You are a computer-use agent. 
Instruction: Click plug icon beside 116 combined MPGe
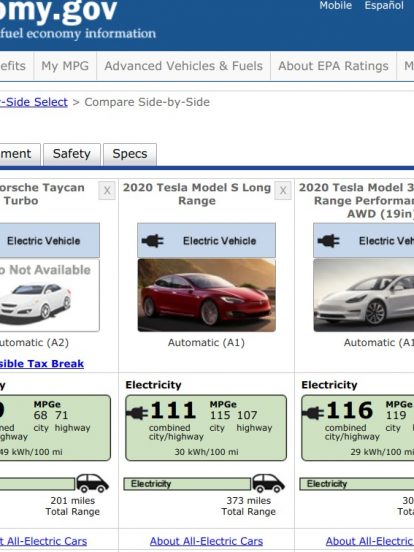click(x=313, y=413)
